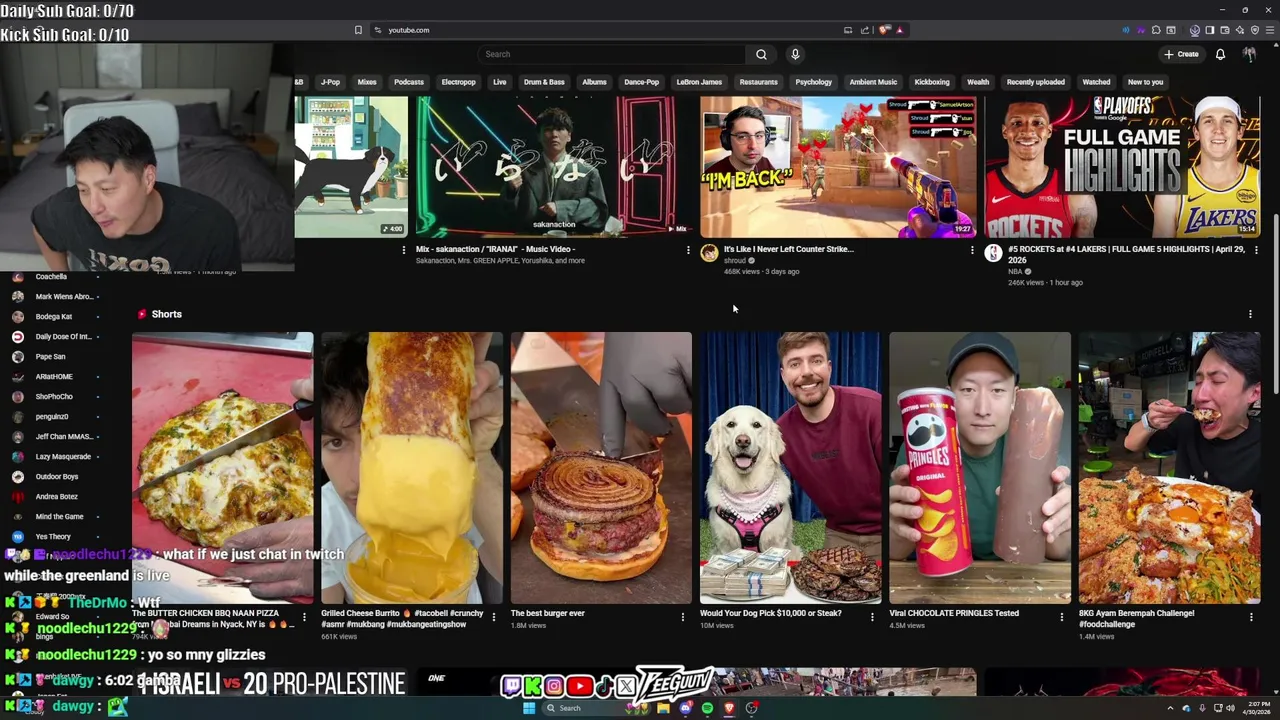The image size is (1280, 720).
Task: Play the Viral Chocolate Pringles short
Action: [x=980, y=468]
